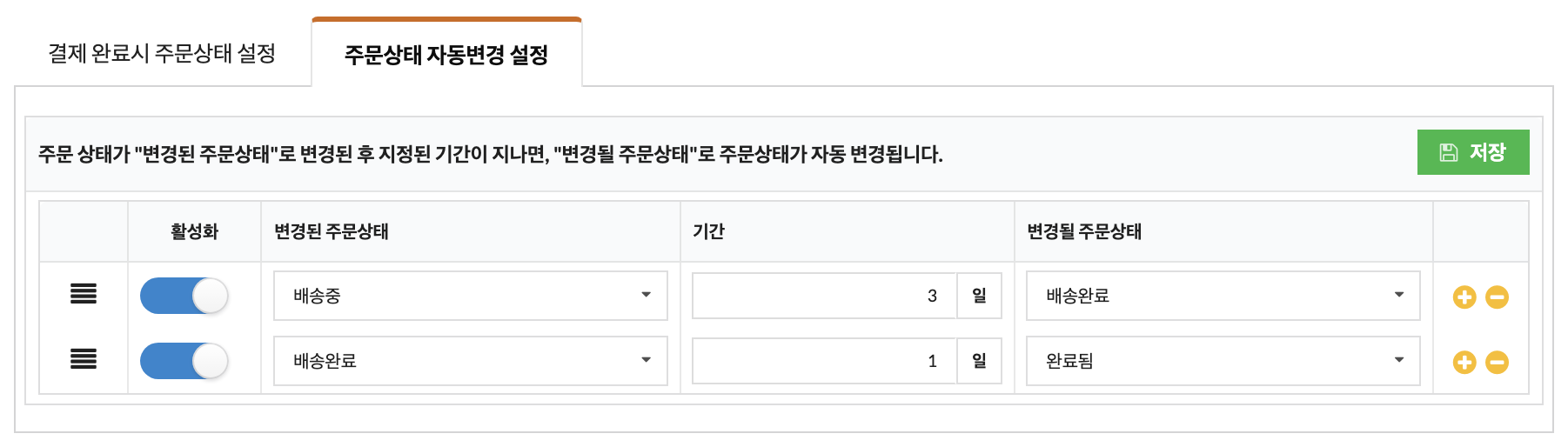The height and width of the screenshot is (447, 1568).
Task: Click the floppy disk icon on 저장 button
Action: point(1448,152)
